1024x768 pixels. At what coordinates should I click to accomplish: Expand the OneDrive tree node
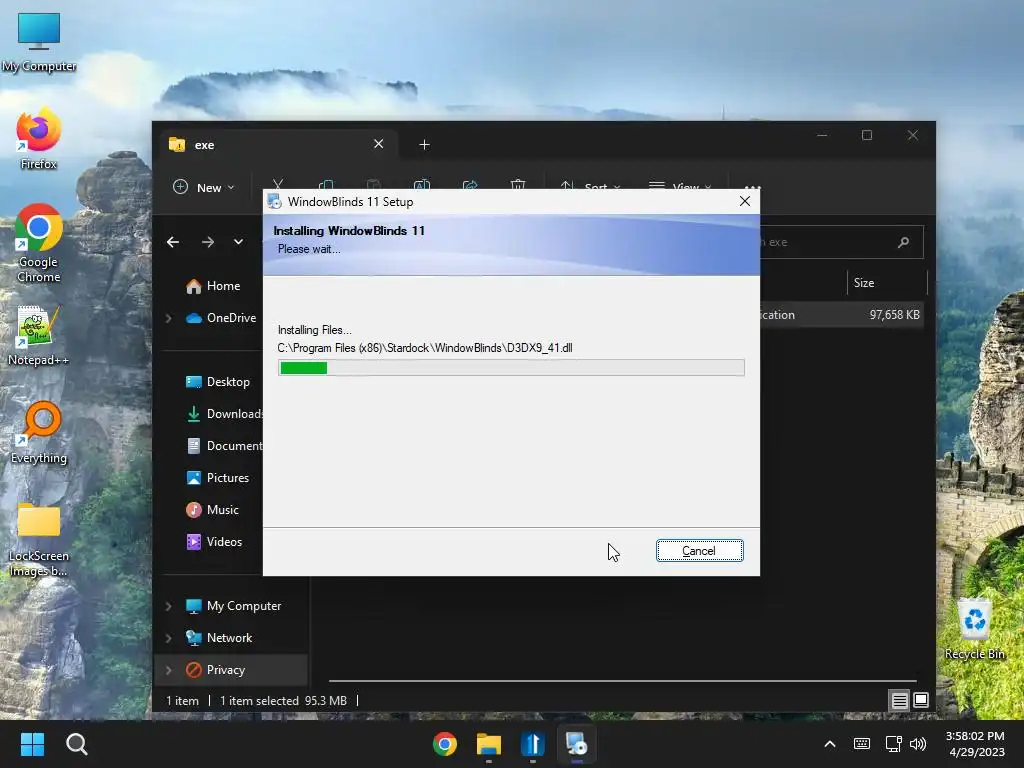pos(168,318)
